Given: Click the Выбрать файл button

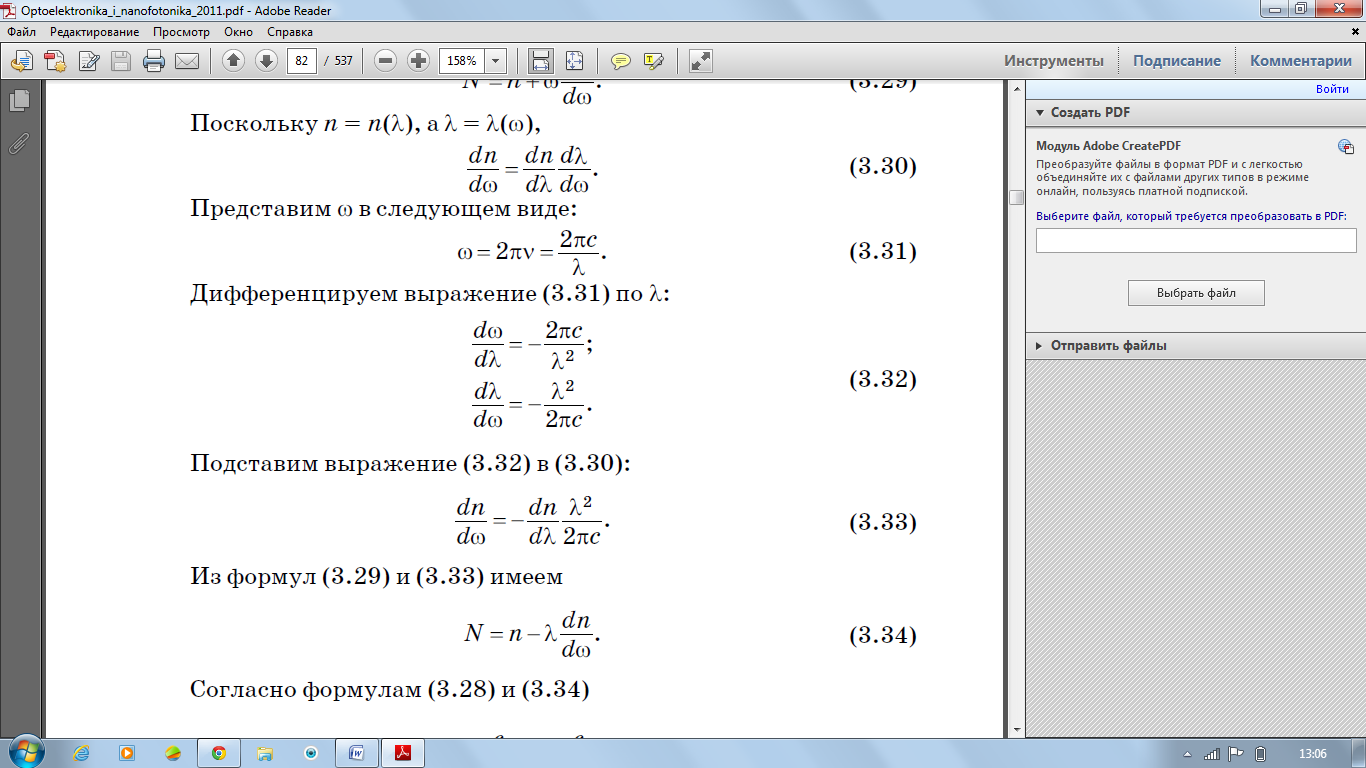Looking at the screenshot, I should point(1196,293).
